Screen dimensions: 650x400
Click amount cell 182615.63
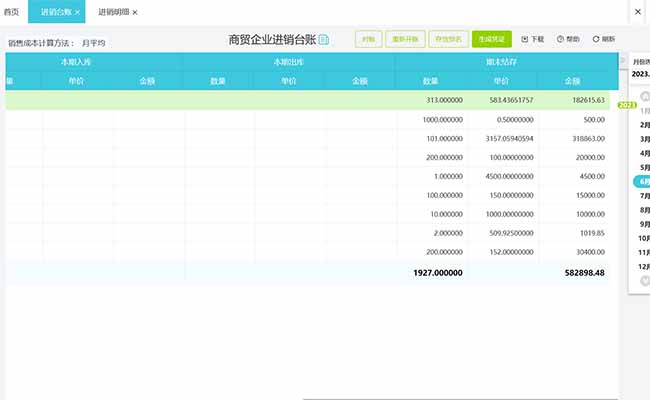[x=588, y=100]
